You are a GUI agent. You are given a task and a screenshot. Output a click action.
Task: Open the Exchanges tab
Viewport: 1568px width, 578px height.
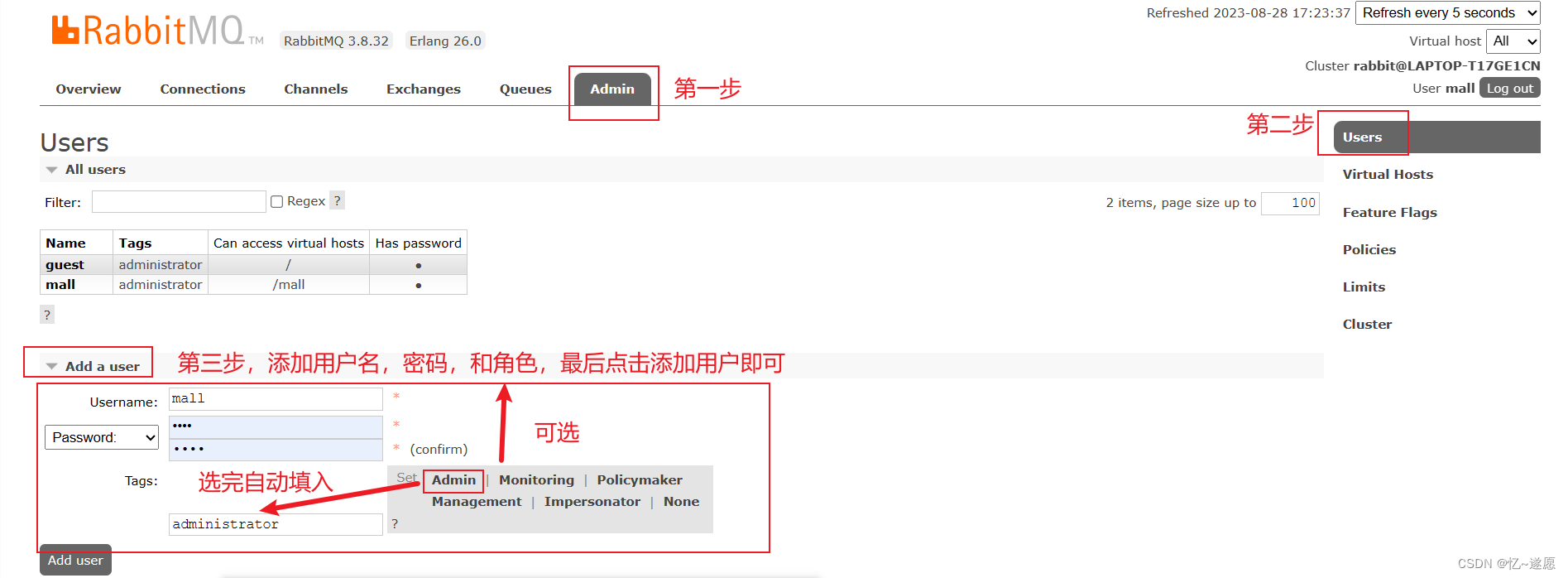pyautogui.click(x=424, y=89)
